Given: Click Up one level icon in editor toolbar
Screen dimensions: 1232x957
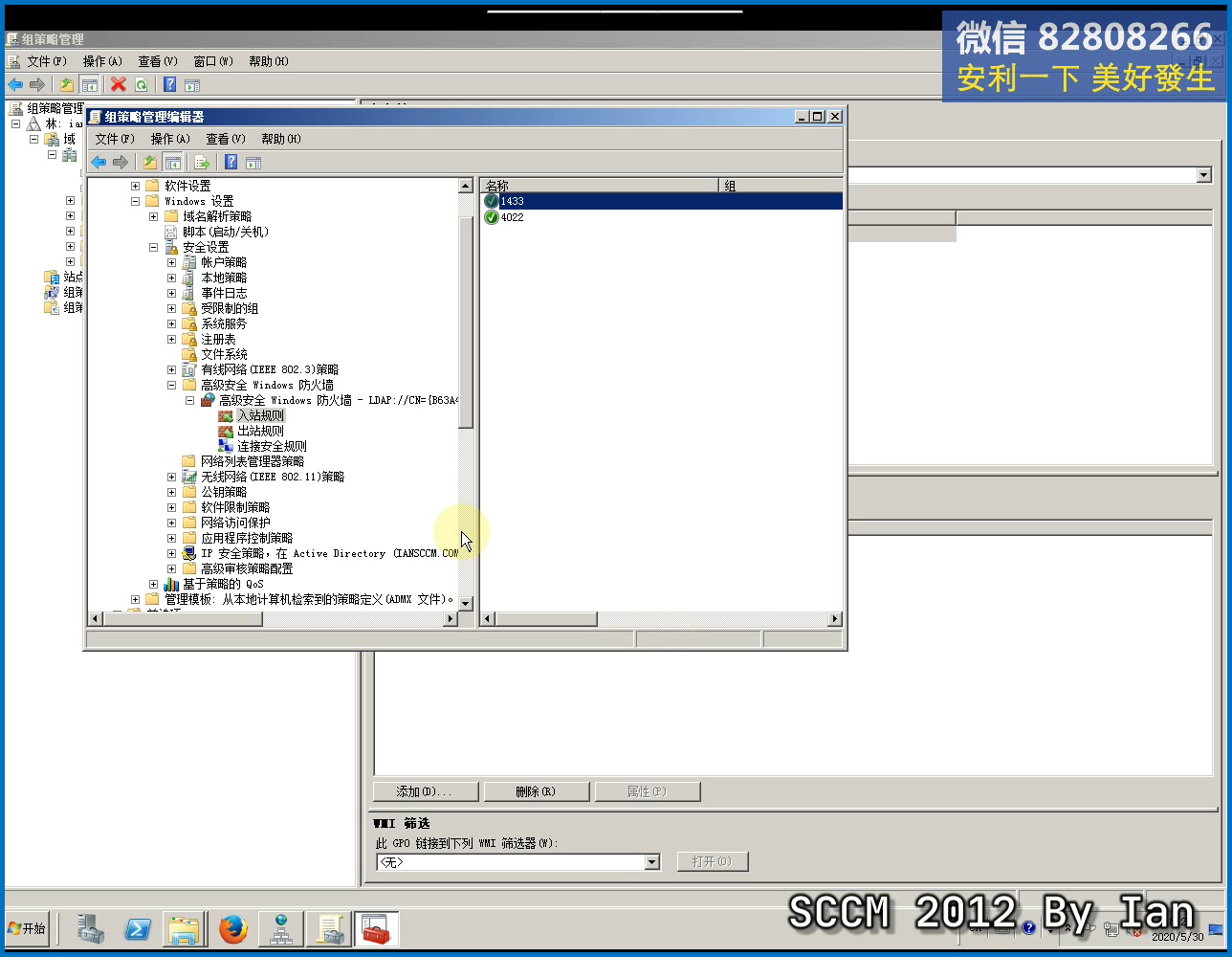Looking at the screenshot, I should click(x=150, y=163).
